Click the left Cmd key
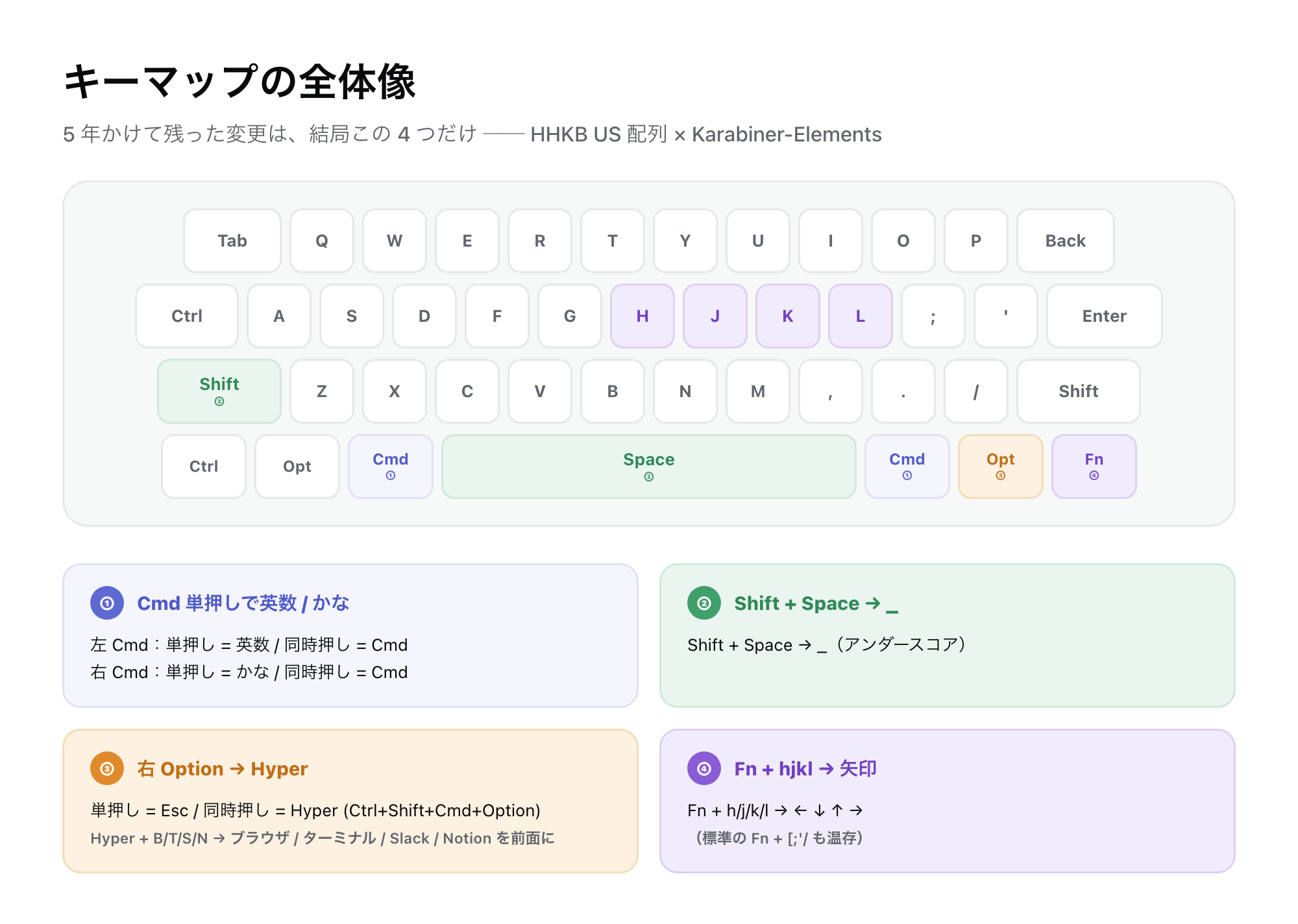 click(391, 467)
